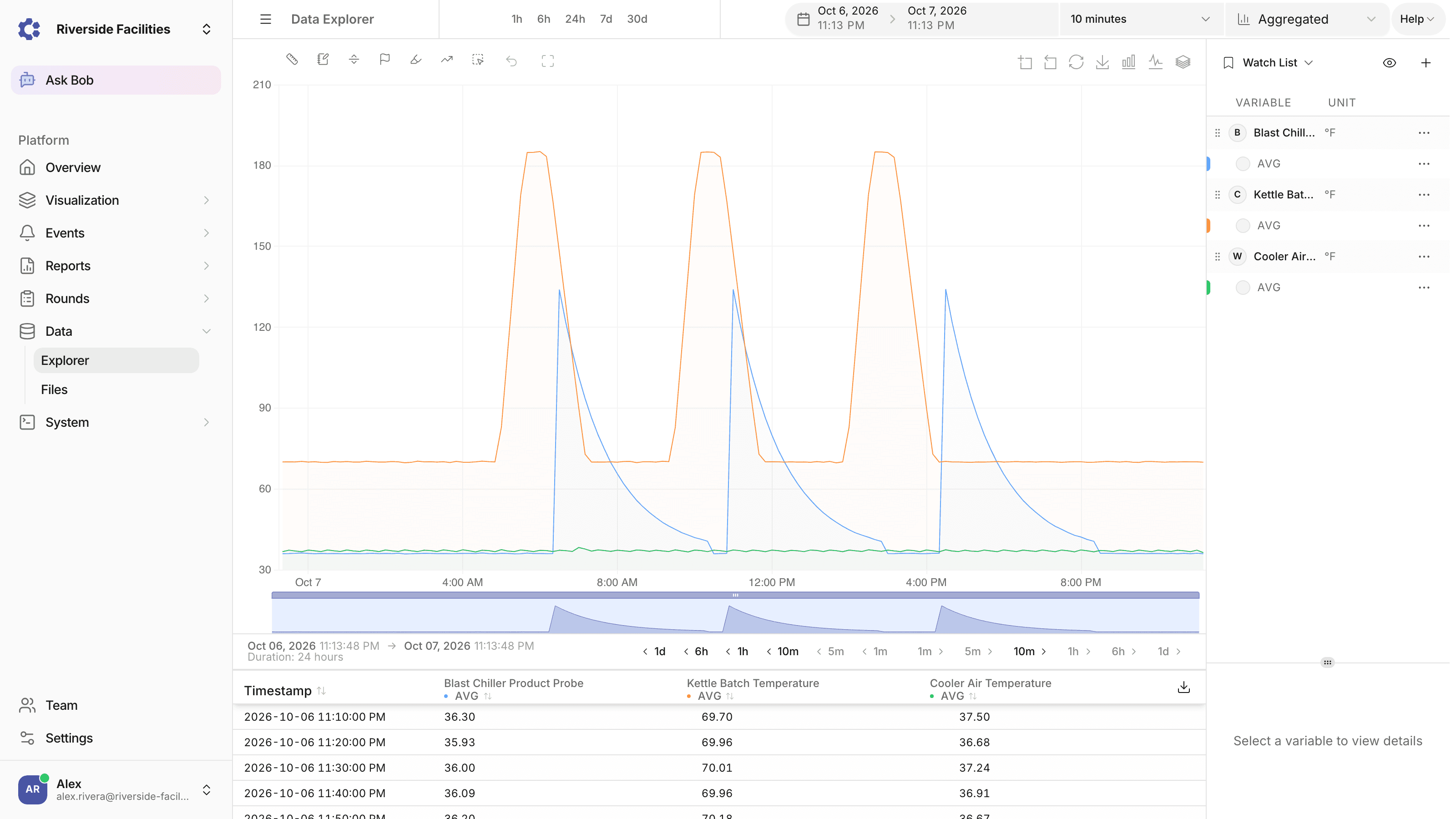Click the stacked layers icon in chart toolbar
This screenshot has width=1456, height=819.
pyautogui.click(x=1183, y=62)
